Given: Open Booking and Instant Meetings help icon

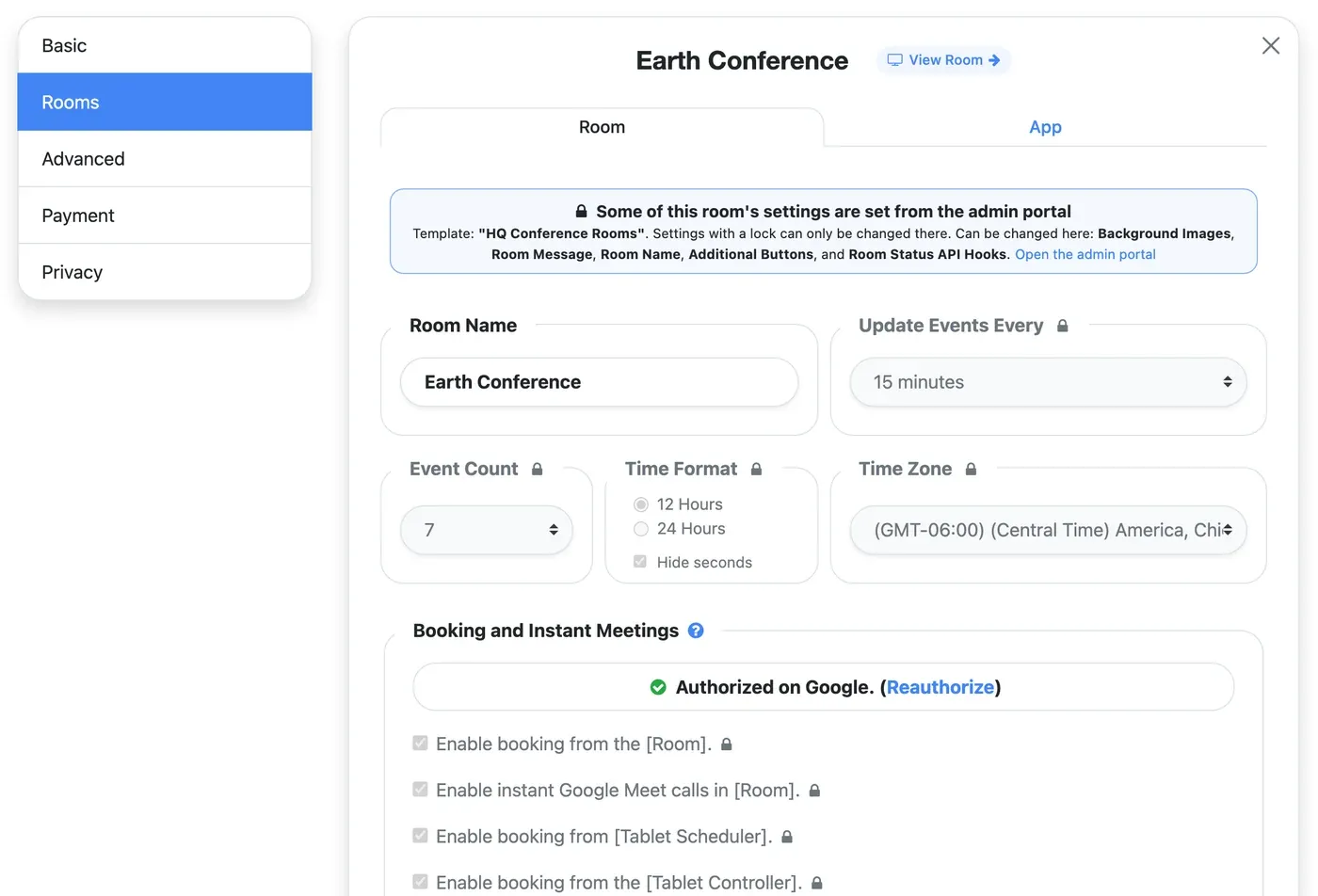Looking at the screenshot, I should (696, 631).
